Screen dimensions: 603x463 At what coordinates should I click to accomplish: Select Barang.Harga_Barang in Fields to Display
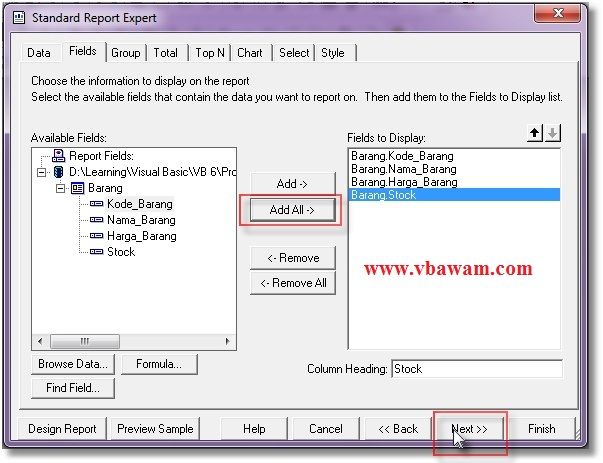tap(454, 182)
